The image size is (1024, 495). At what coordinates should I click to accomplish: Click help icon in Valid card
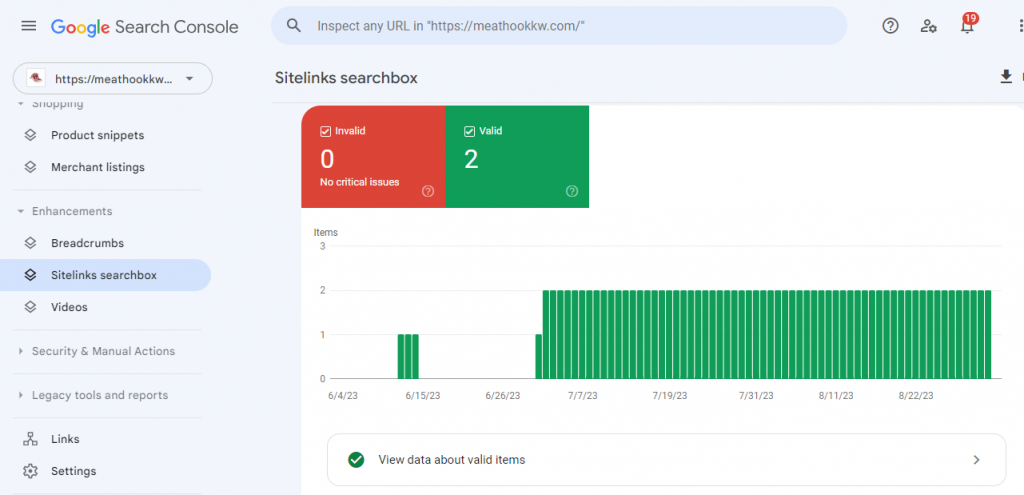pyautogui.click(x=572, y=191)
